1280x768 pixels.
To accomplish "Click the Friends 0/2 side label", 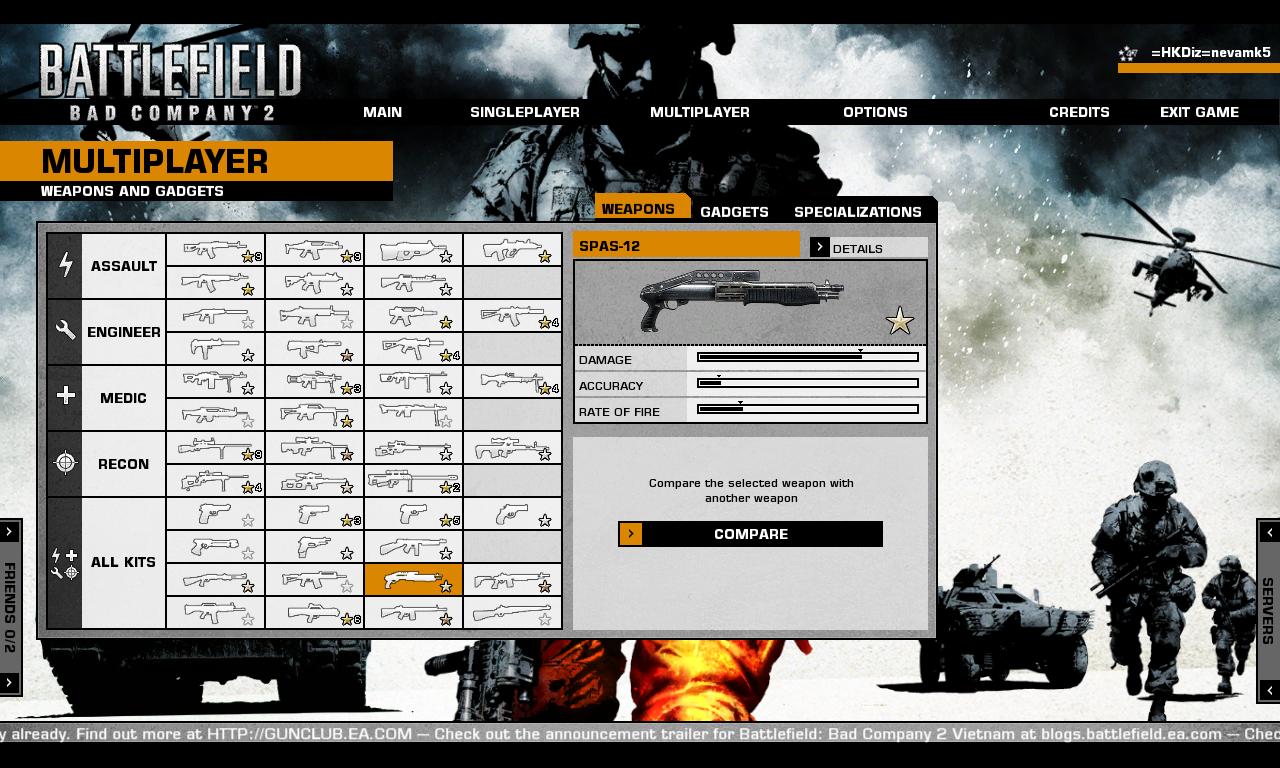I will (x=9, y=607).
